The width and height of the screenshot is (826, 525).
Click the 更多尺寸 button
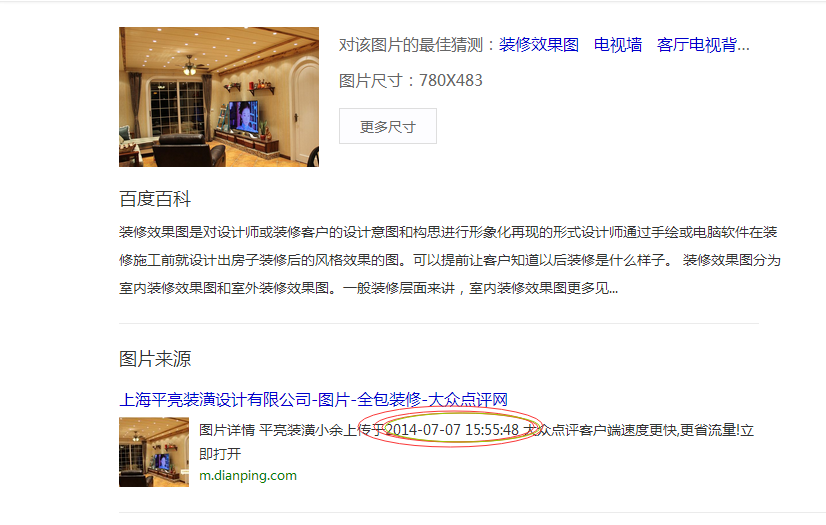[x=388, y=126]
